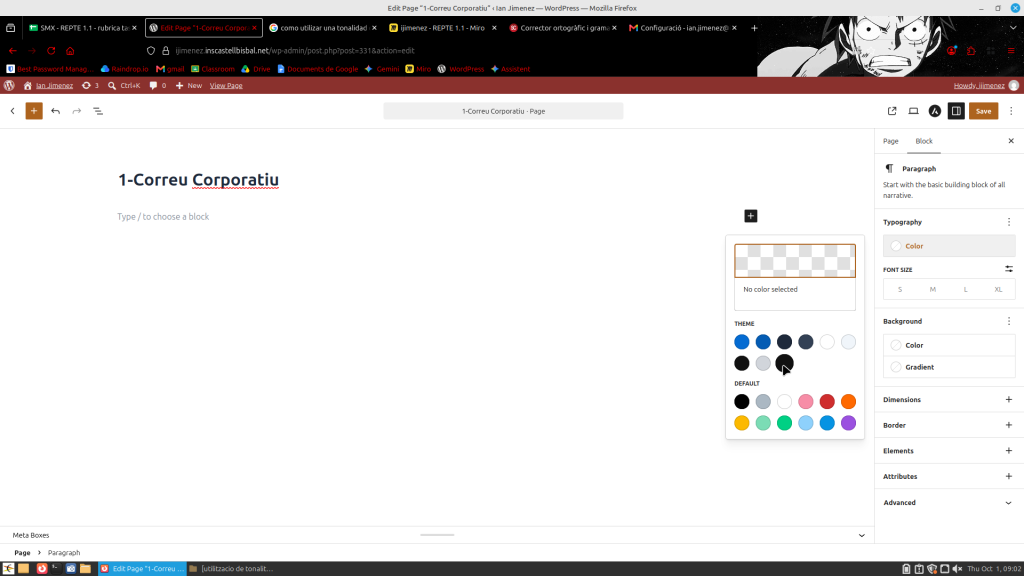Click the black add block plus in canvas
The height and width of the screenshot is (576, 1024).
[750, 216]
